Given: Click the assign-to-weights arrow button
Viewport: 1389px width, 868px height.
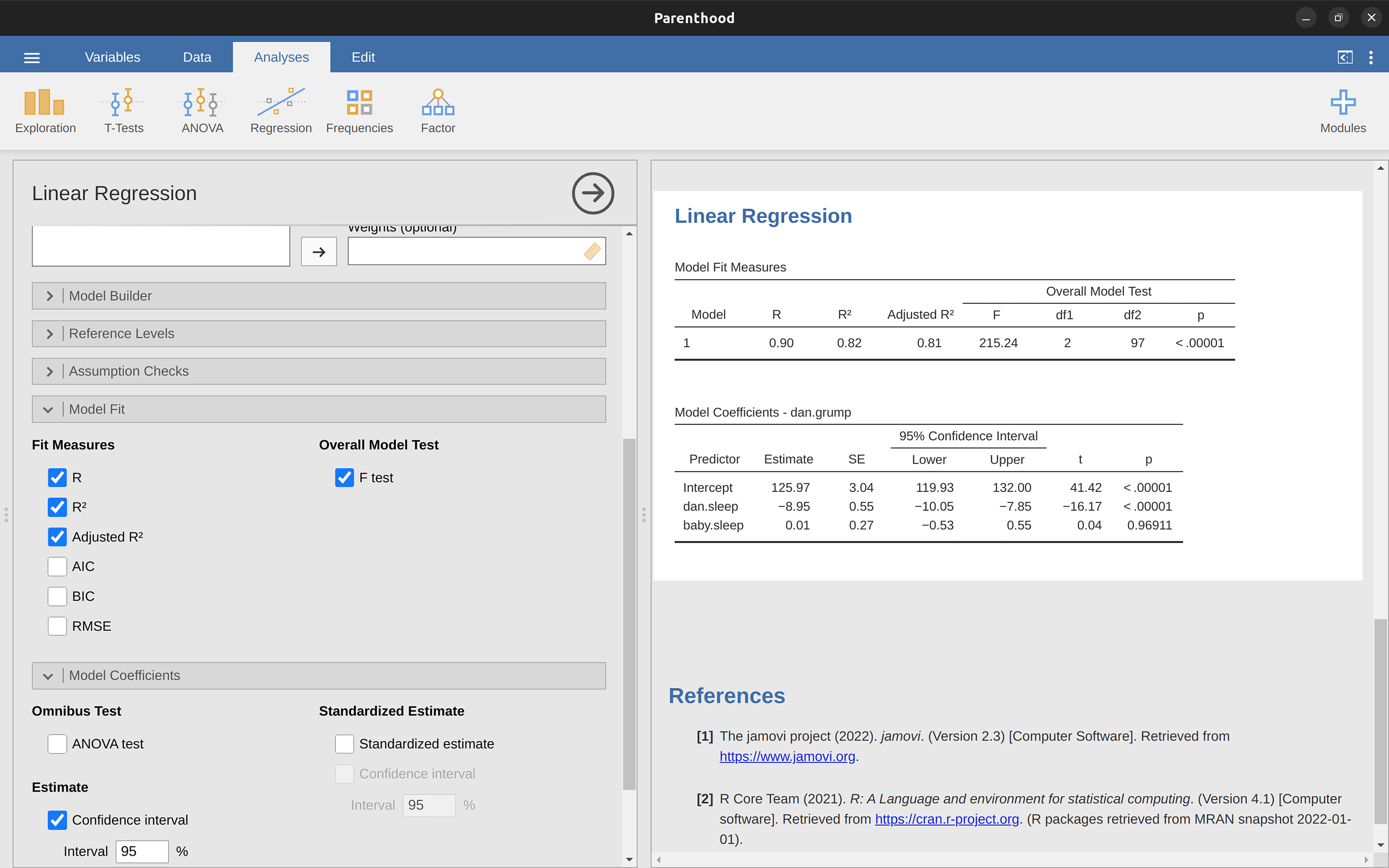Looking at the screenshot, I should pyautogui.click(x=319, y=251).
